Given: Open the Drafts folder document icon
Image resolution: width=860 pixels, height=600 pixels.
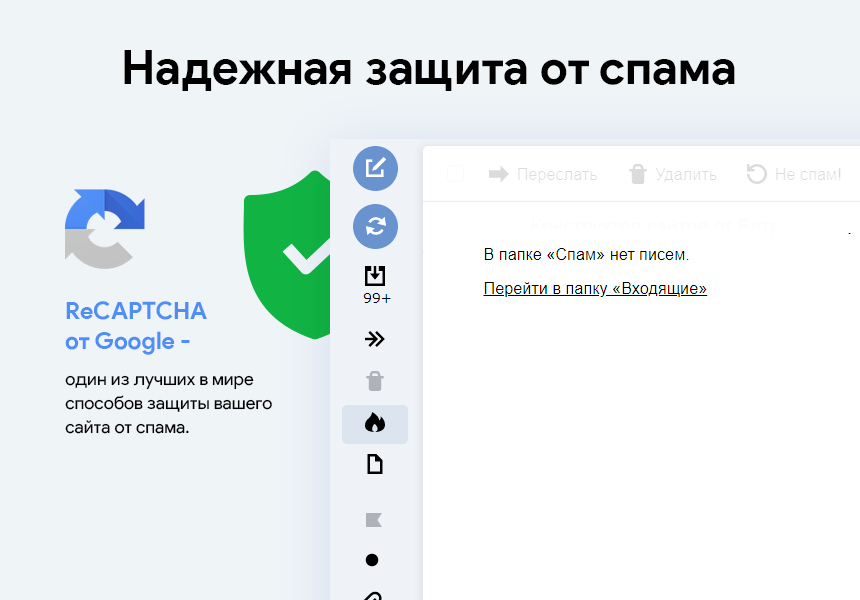Looking at the screenshot, I should point(375,465).
